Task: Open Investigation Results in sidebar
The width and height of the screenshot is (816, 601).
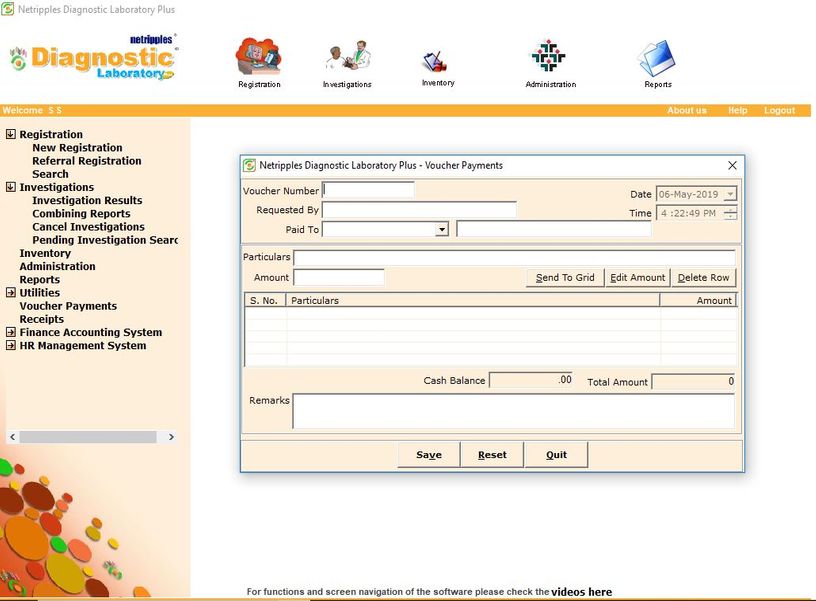Action: [87, 200]
